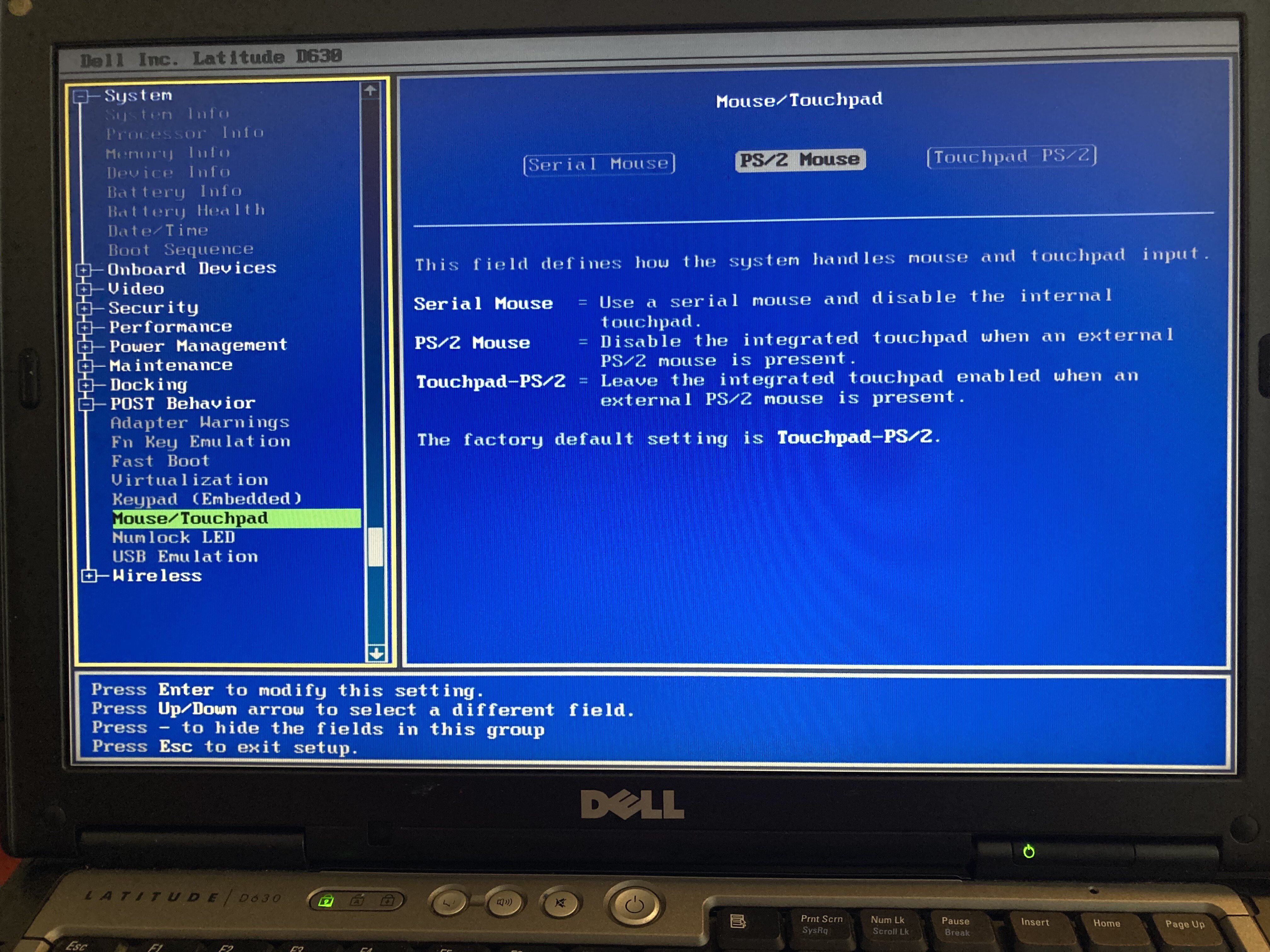Select the Touchpad-PS/2 option
The image size is (1270, 952).
1011,156
